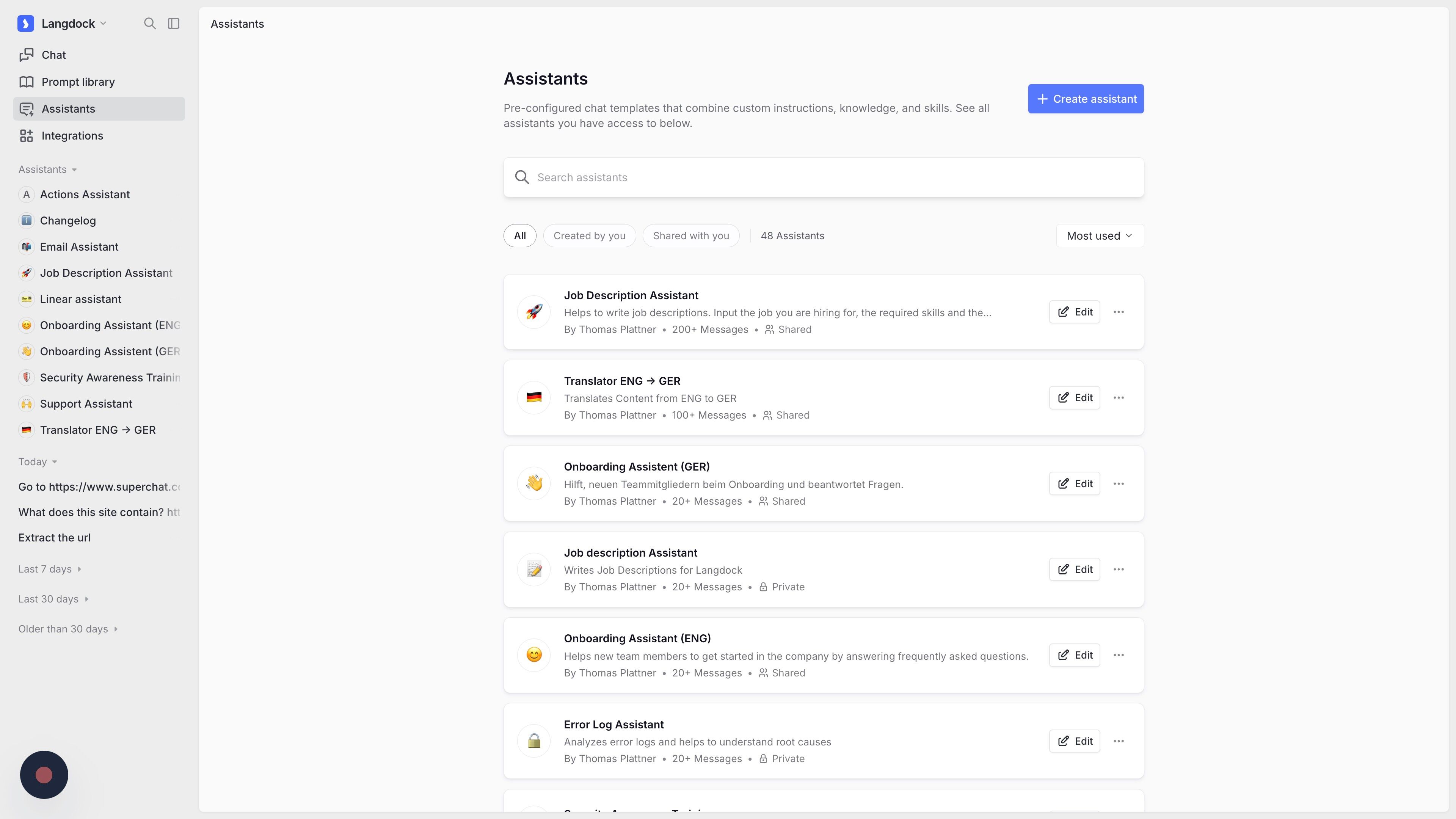Viewport: 1456px width, 819px height.
Task: Open Chat in the sidebar
Action: 53,55
